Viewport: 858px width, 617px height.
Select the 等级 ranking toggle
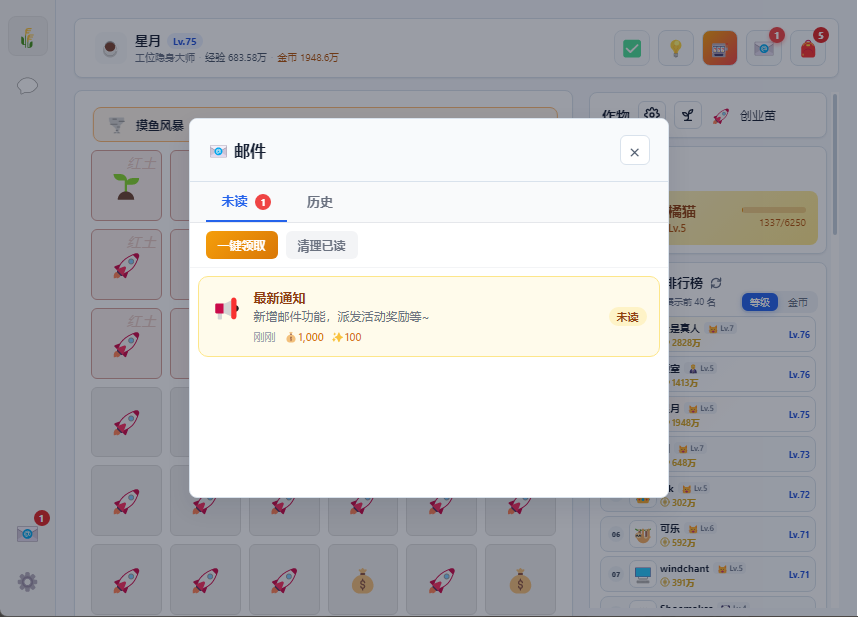[760, 302]
